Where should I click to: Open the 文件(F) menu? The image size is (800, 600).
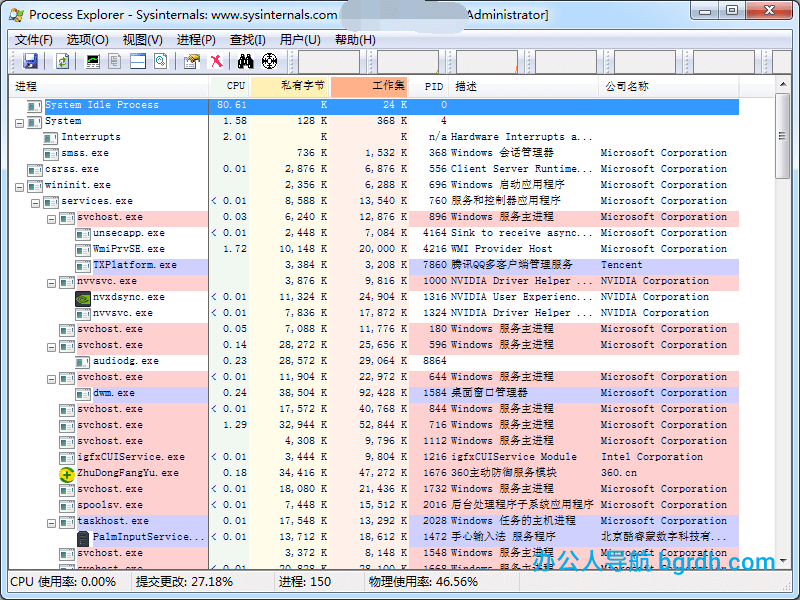(x=33, y=40)
